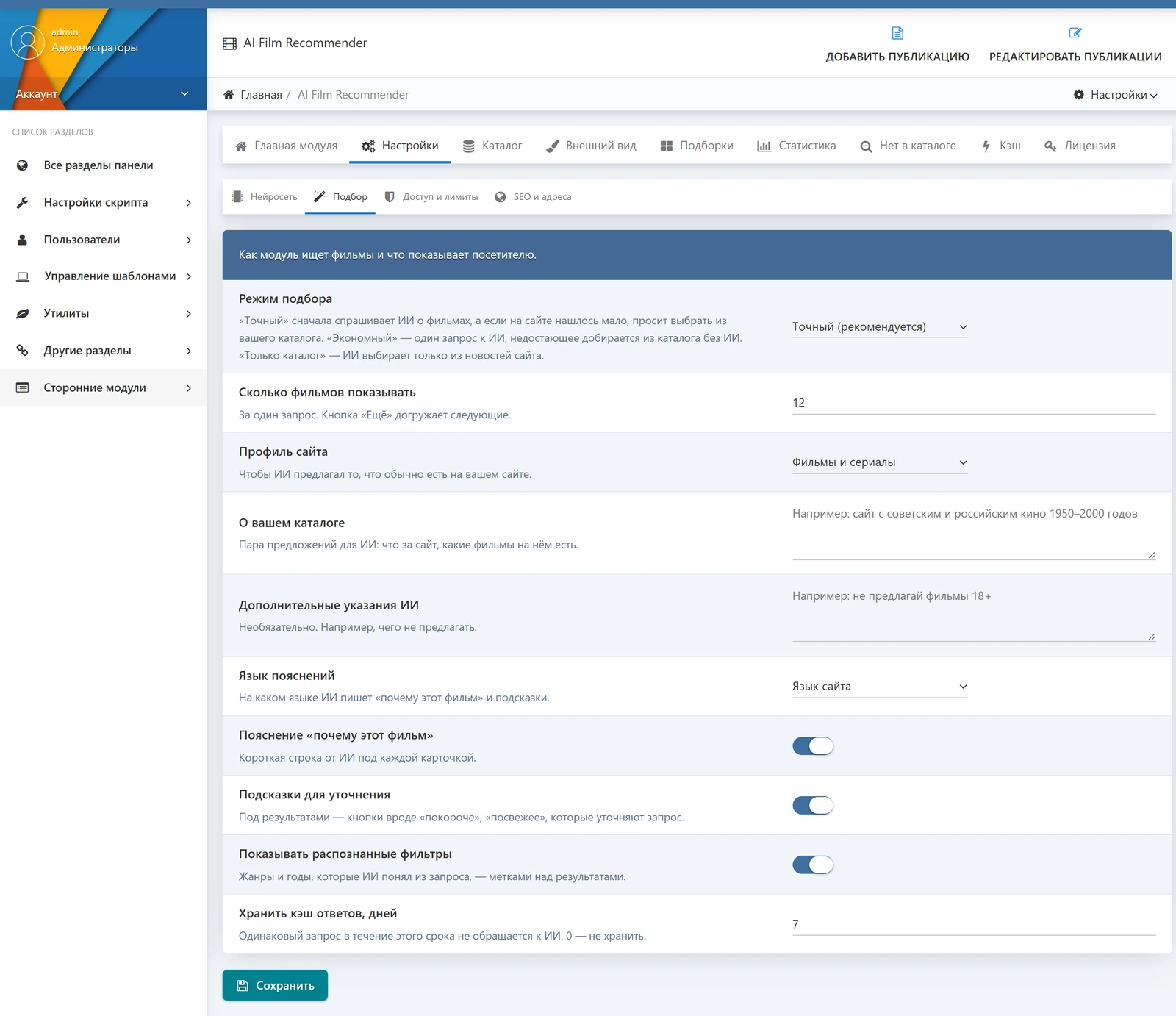Click the Сколько фильмов показывать number field
This screenshot has height=1016, width=1176.
click(x=974, y=403)
